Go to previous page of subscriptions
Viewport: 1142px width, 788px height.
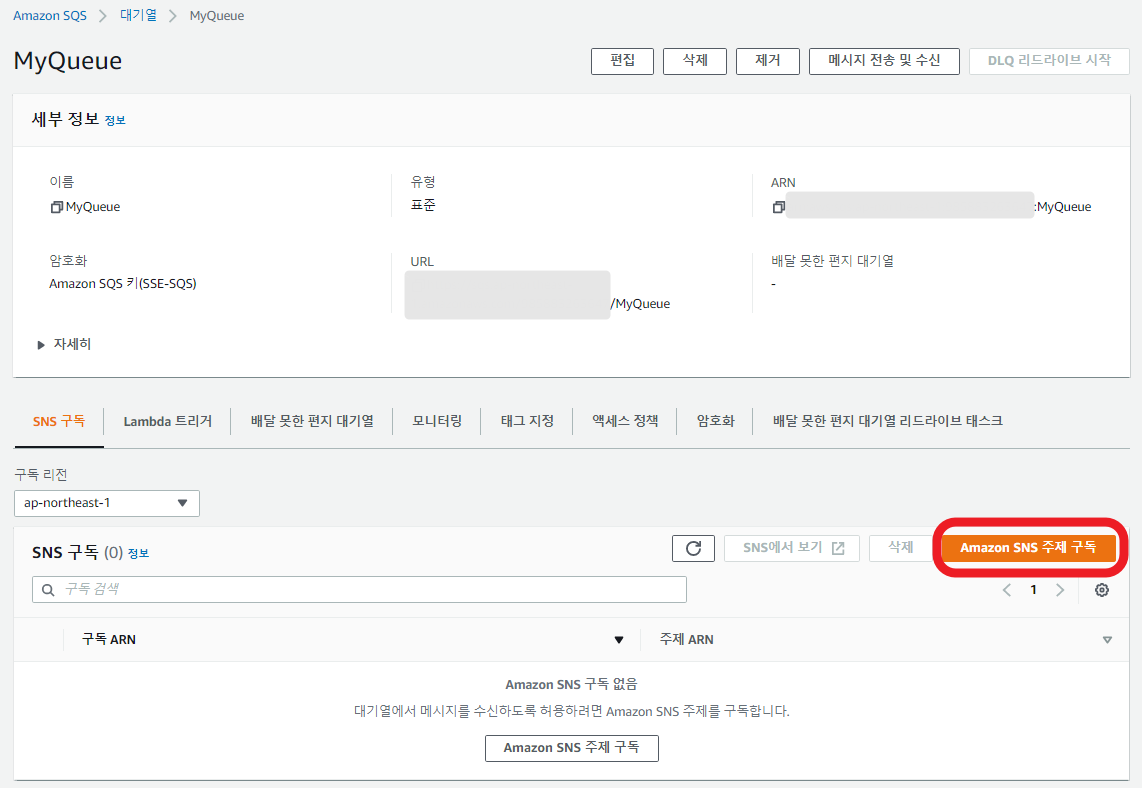click(1007, 590)
